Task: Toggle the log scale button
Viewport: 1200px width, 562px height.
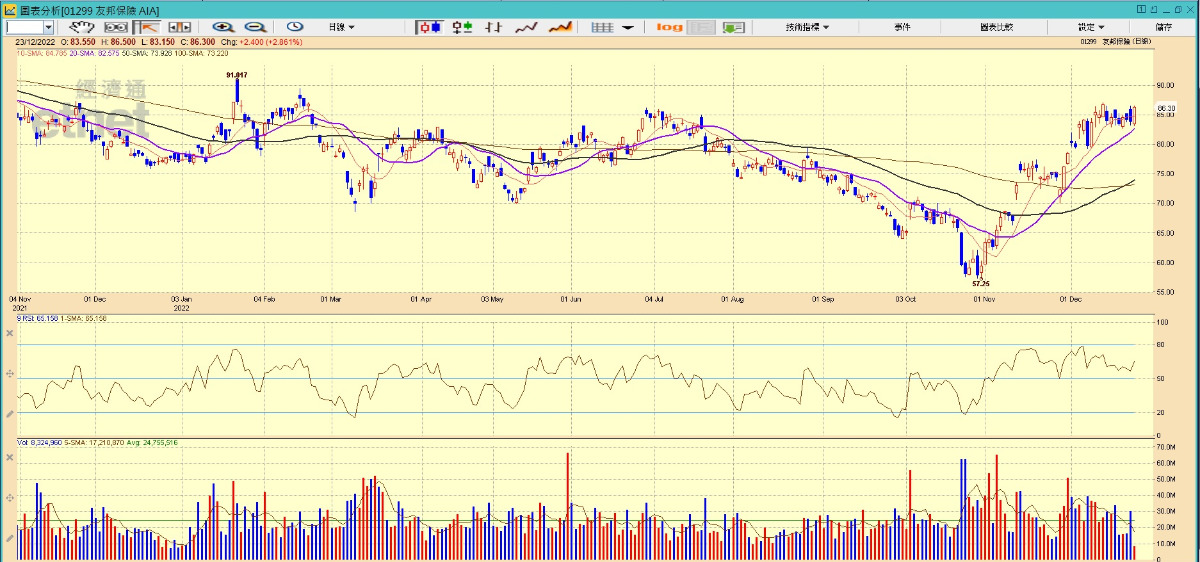Action: (x=669, y=27)
